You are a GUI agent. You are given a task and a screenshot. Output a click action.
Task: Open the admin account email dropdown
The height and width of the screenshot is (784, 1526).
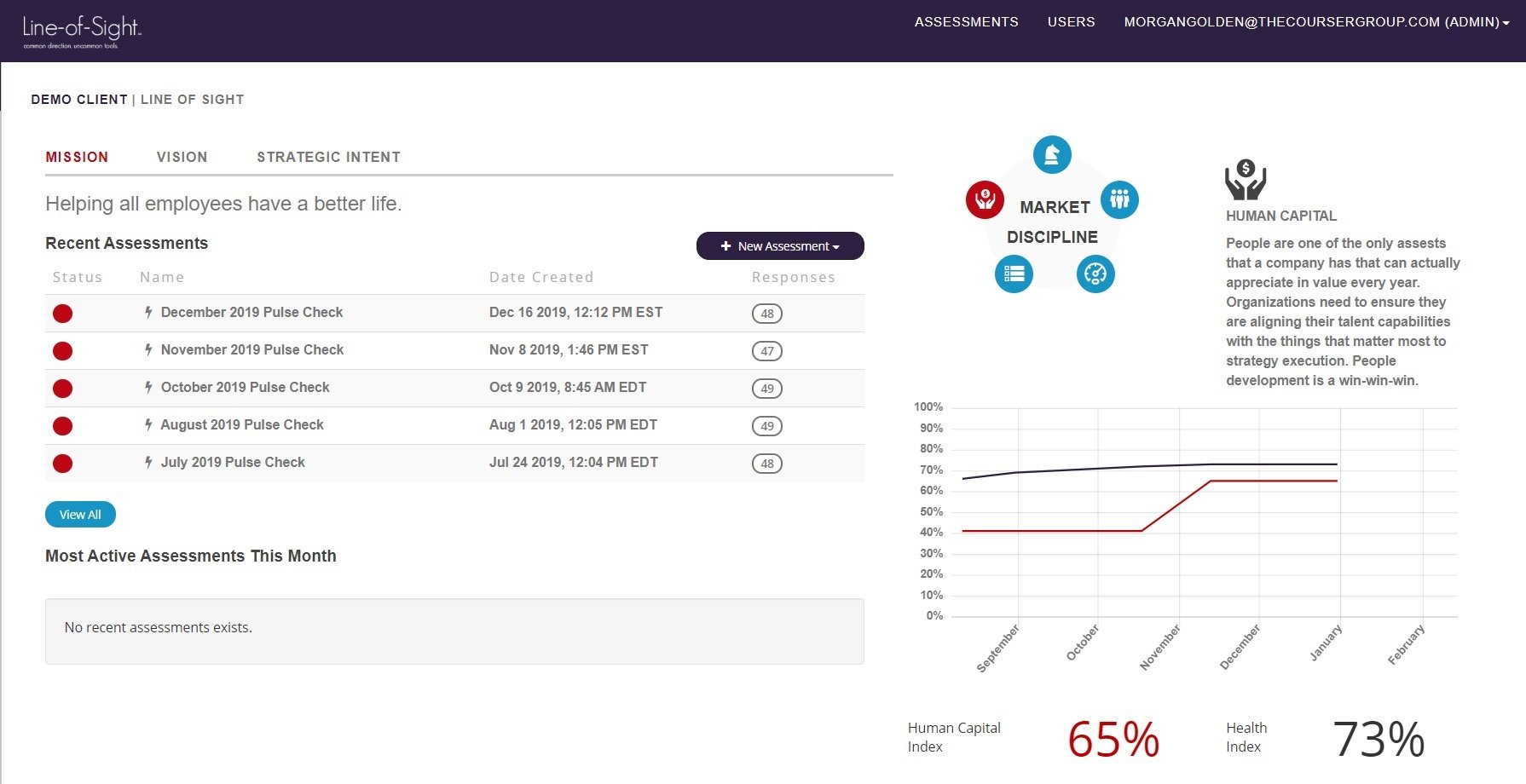[x=1316, y=22]
